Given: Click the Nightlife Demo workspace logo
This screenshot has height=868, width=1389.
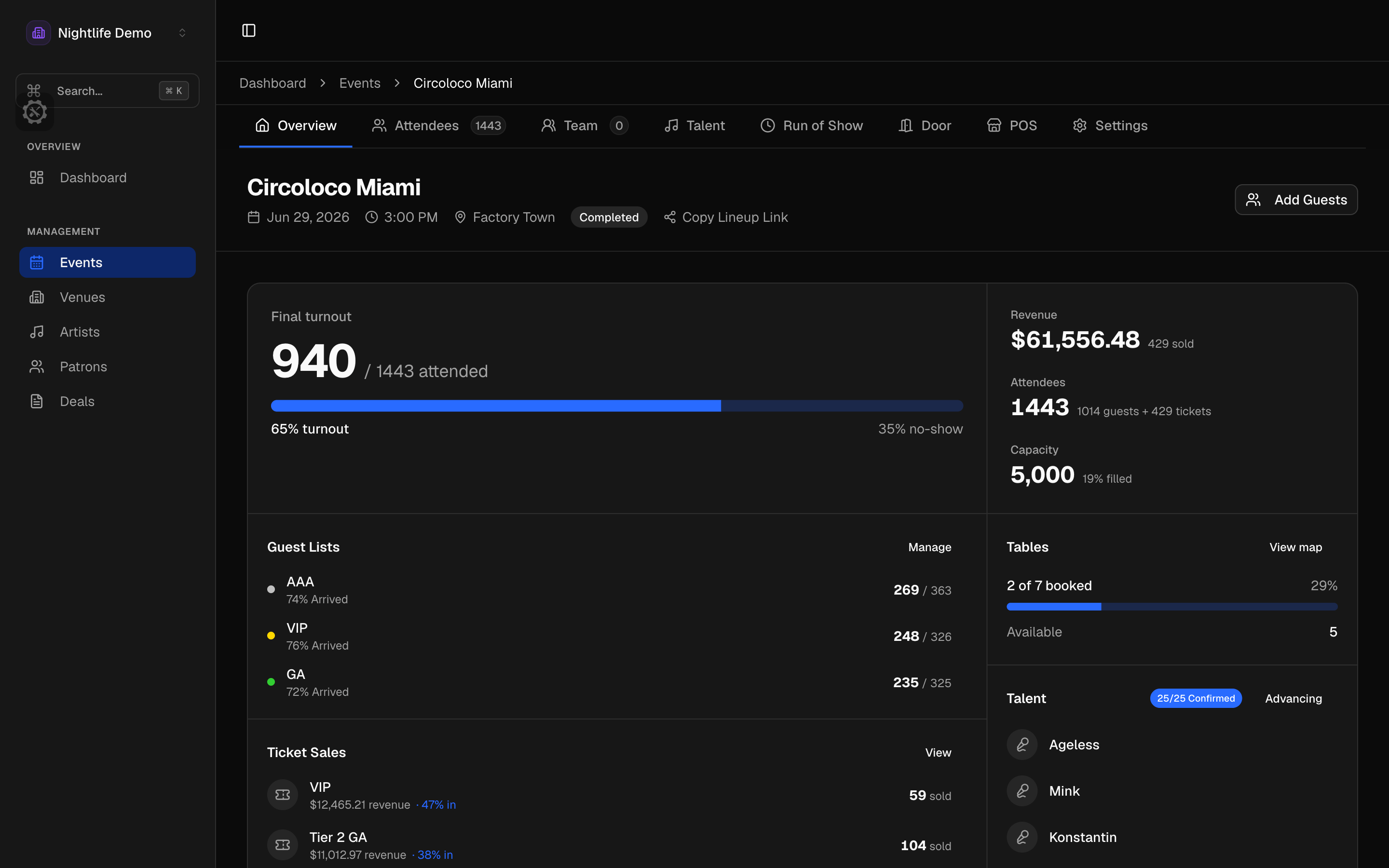Looking at the screenshot, I should (x=39, y=33).
